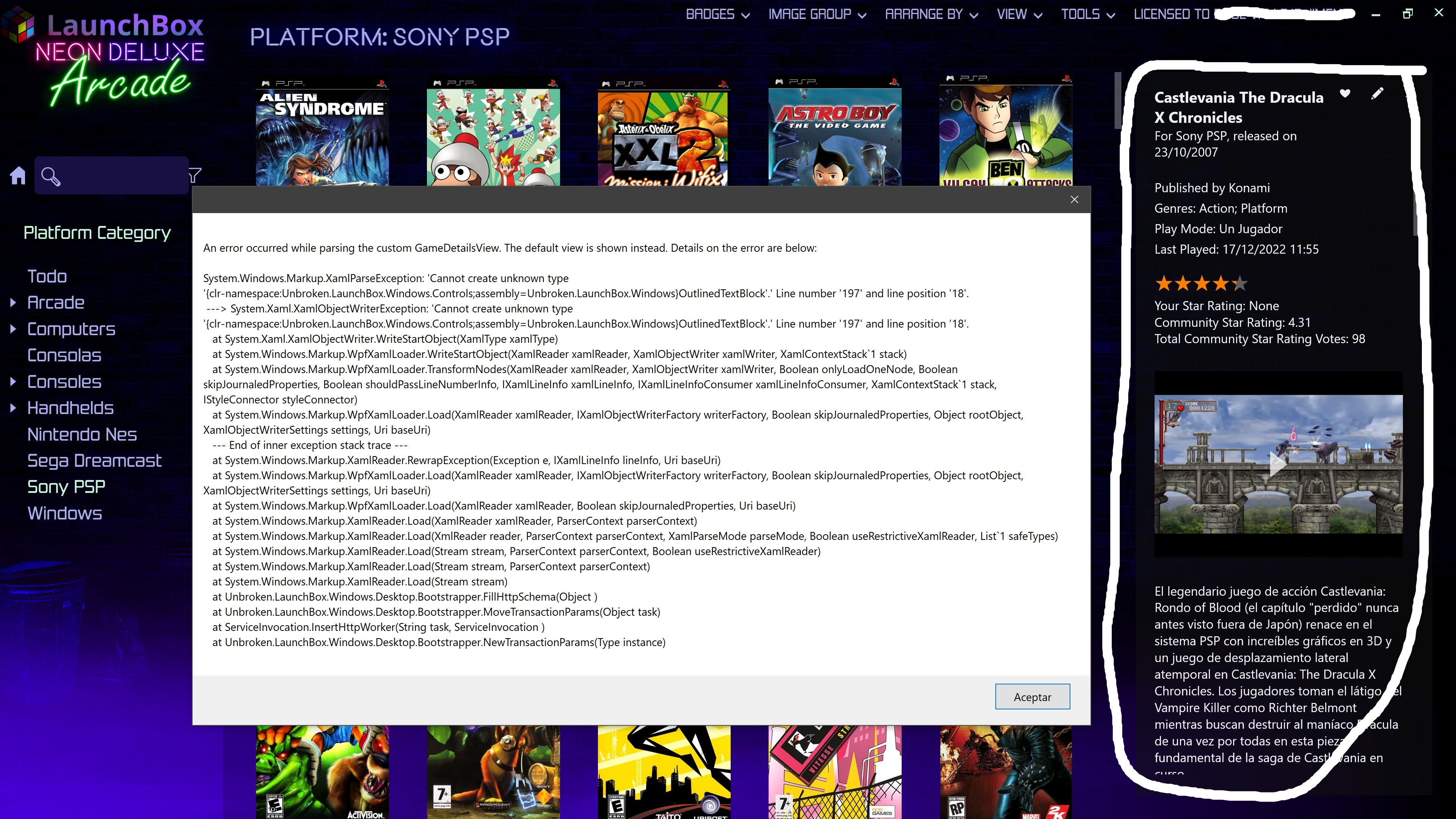The width and height of the screenshot is (1456, 819).
Task: Select Consolas in platform list
Action: 64,356
